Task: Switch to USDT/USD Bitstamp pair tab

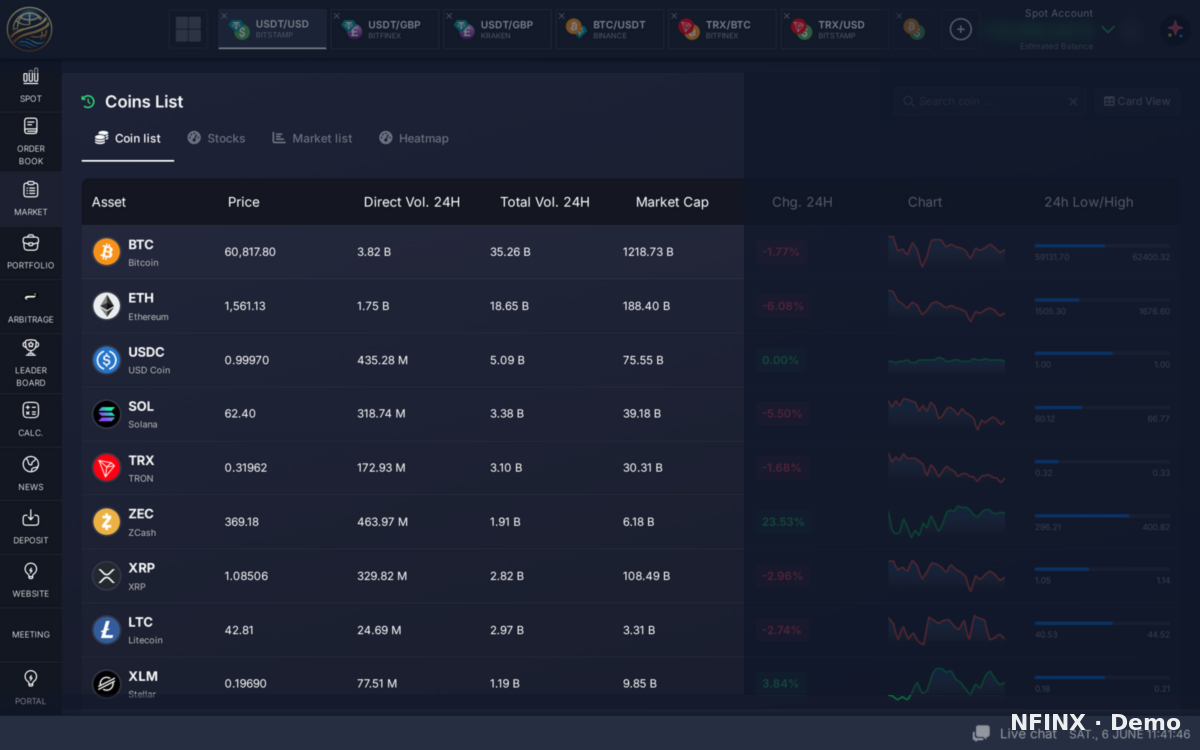Action: pyautogui.click(x=272, y=29)
